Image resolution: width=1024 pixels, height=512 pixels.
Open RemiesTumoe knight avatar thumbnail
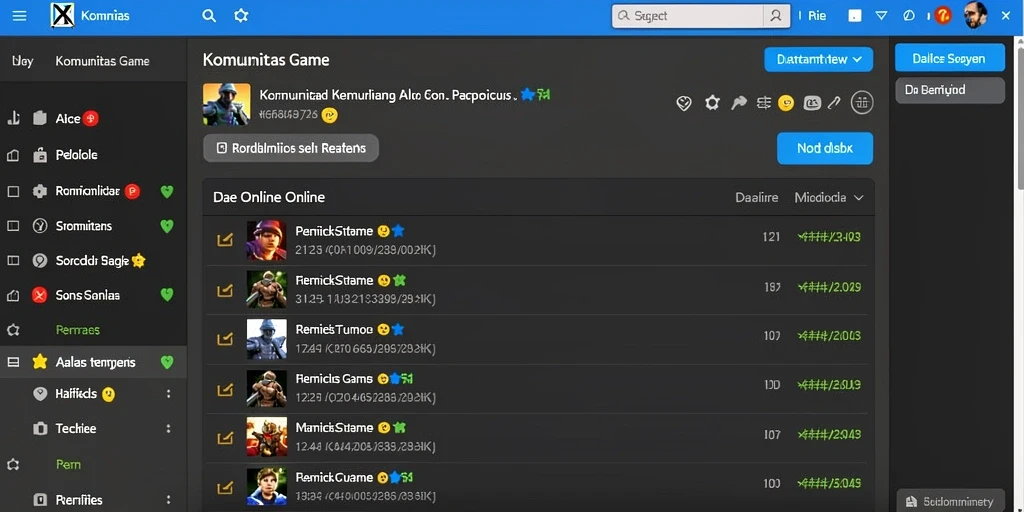click(x=266, y=339)
